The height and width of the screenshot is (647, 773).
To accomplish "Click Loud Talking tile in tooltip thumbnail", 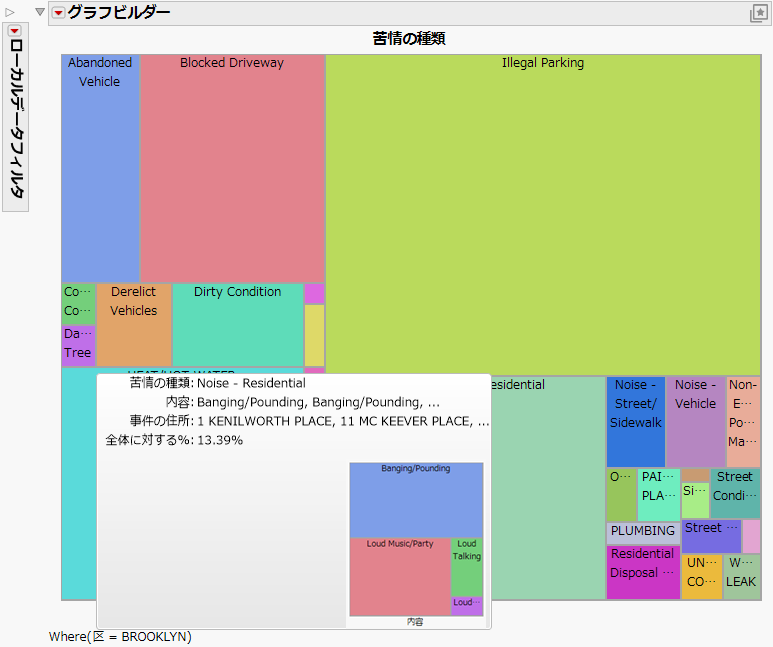I will click(x=466, y=567).
